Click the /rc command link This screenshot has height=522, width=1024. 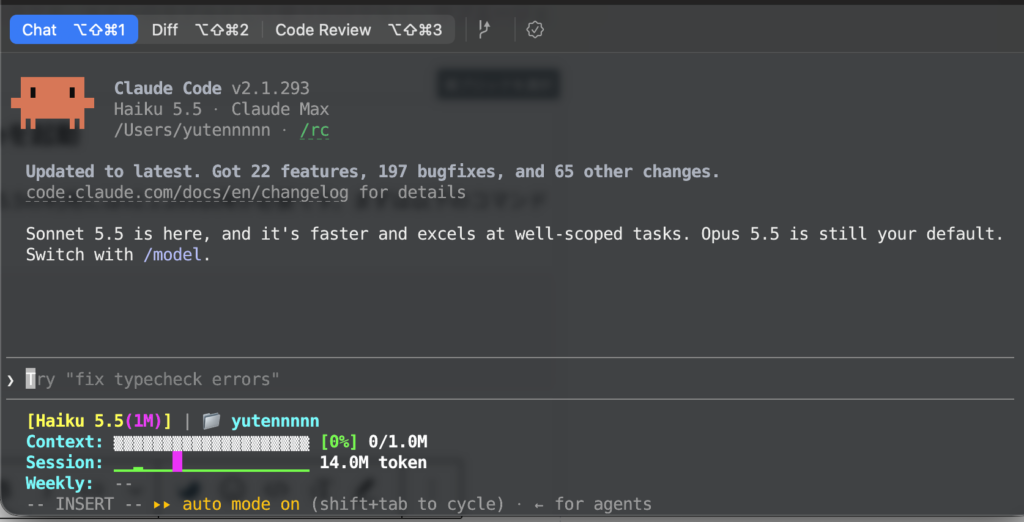314,130
